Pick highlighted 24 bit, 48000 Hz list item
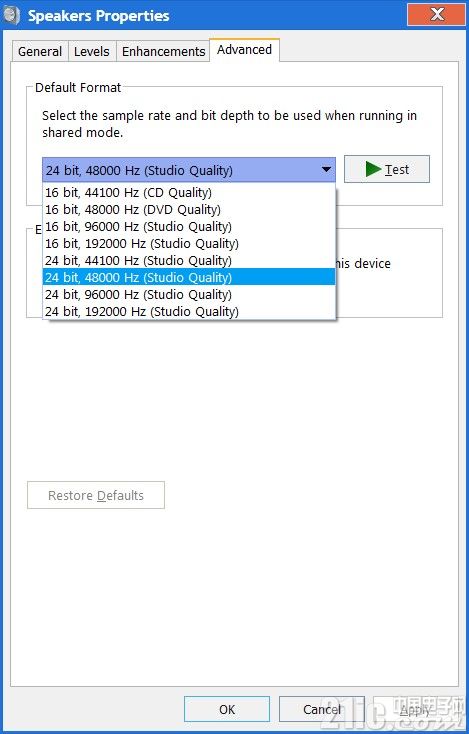The image size is (469, 734). coord(189,277)
